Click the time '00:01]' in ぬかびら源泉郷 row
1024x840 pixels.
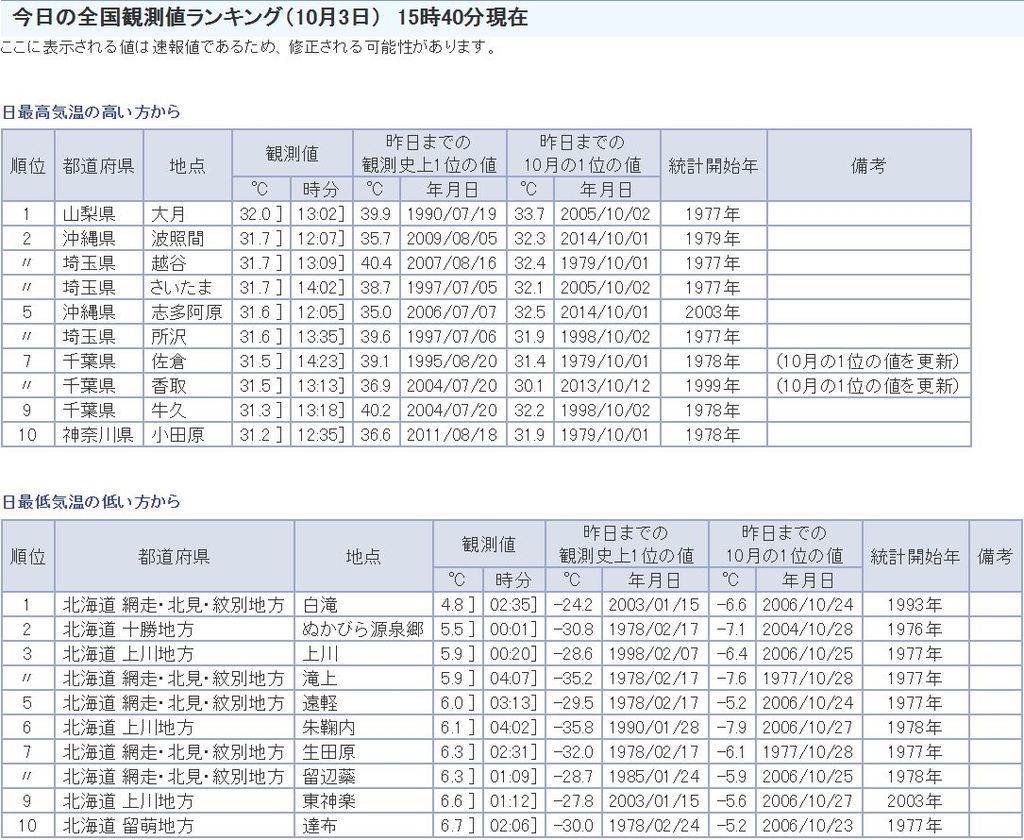514,630
